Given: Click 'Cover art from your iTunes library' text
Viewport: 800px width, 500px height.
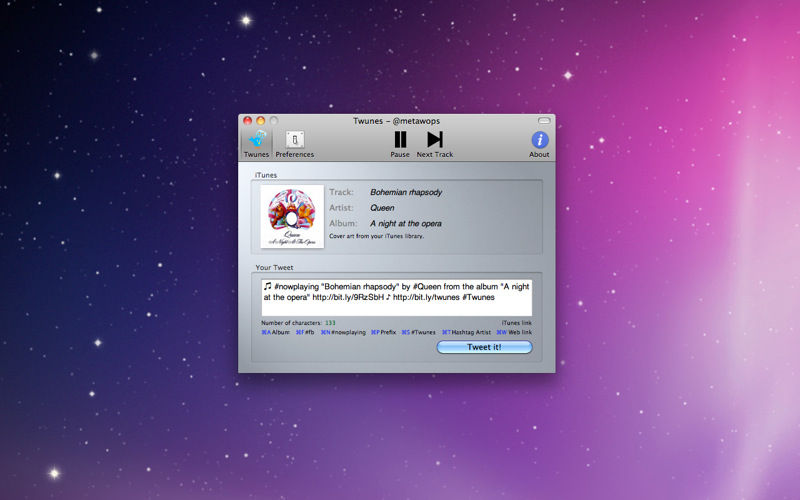Looking at the screenshot, I should point(377,236).
